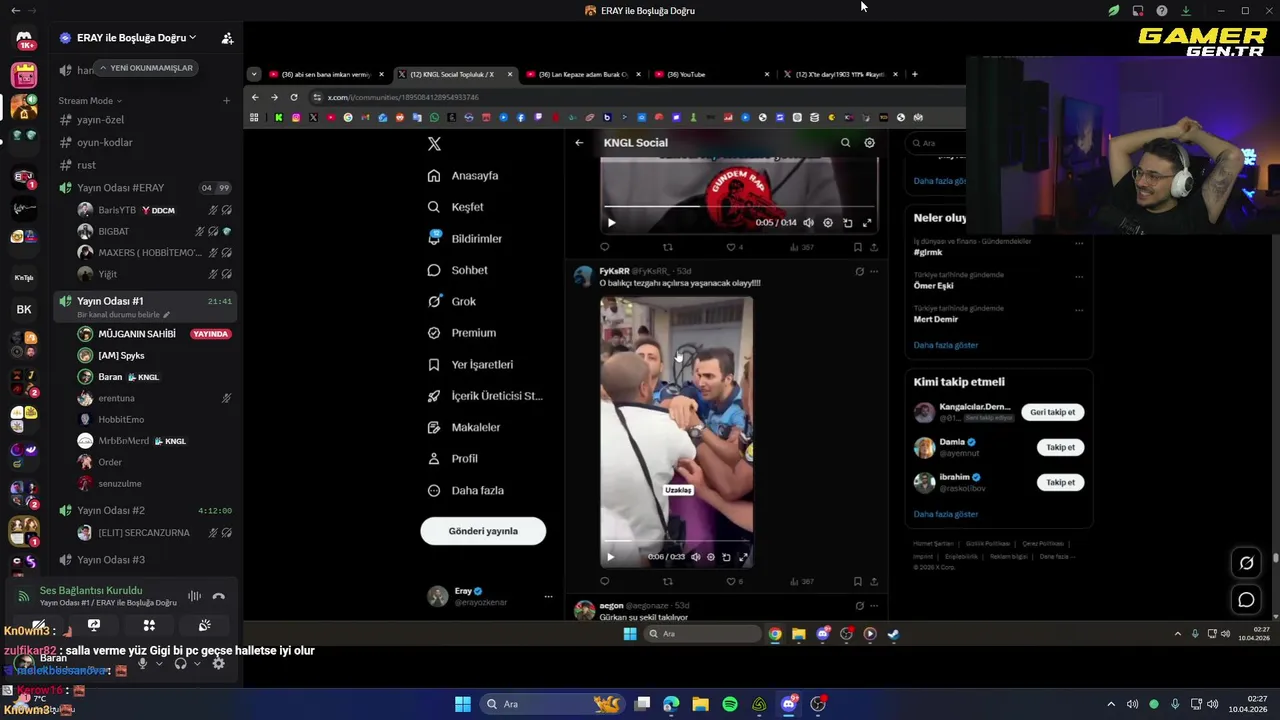The width and height of the screenshot is (1280, 720).
Task: Like the FyKsRR post with 6 likes
Action: click(x=734, y=581)
